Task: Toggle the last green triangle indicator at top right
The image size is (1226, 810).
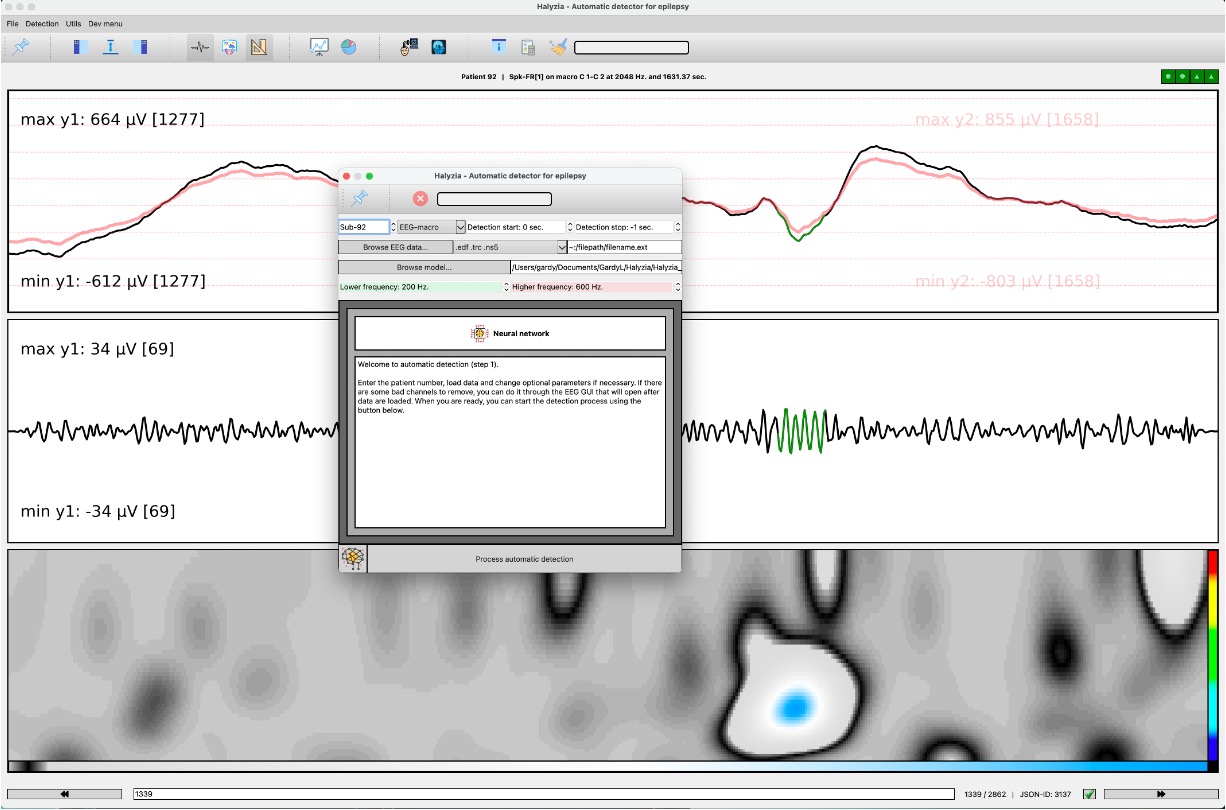Action: [x=1212, y=76]
